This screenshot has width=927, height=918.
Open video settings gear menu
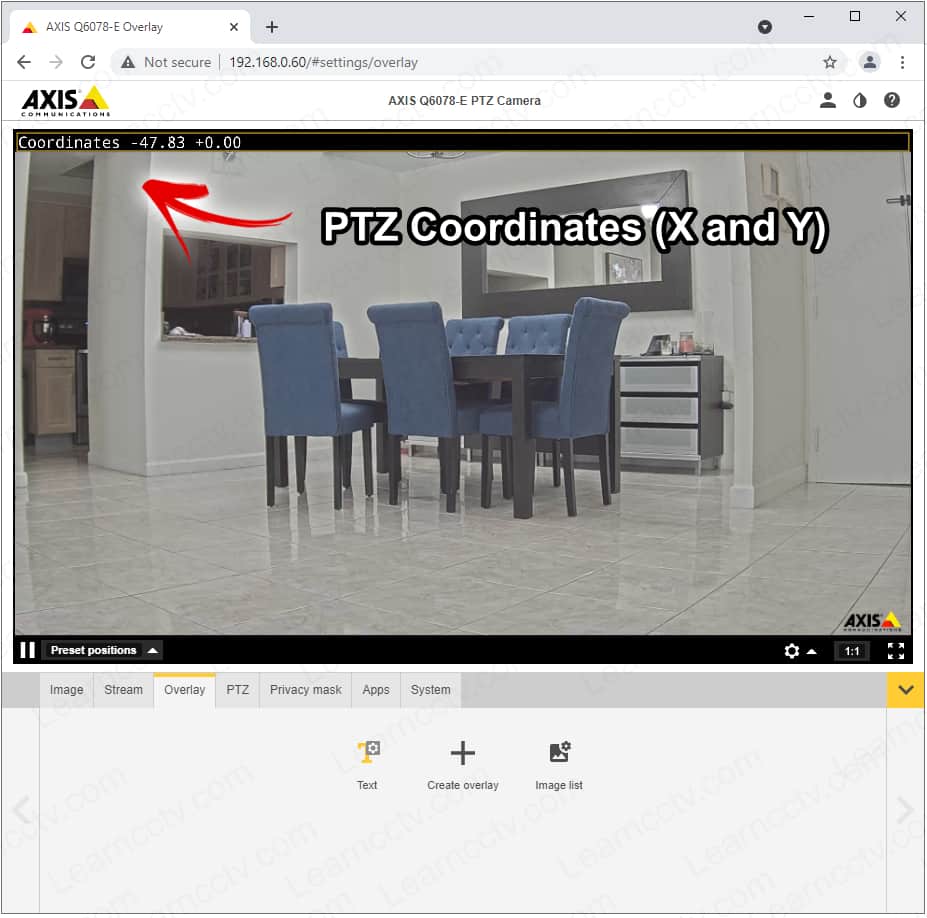[x=792, y=651]
